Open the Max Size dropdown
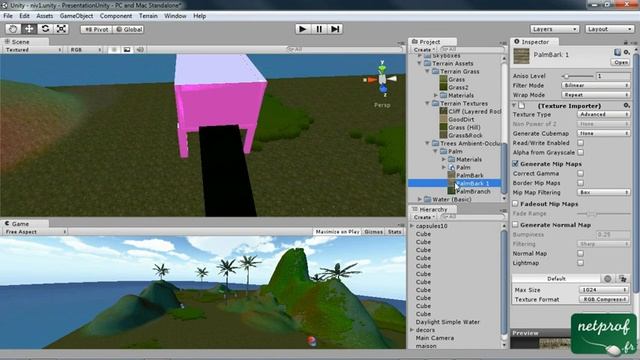This screenshot has width=640, height=360. [x=604, y=290]
